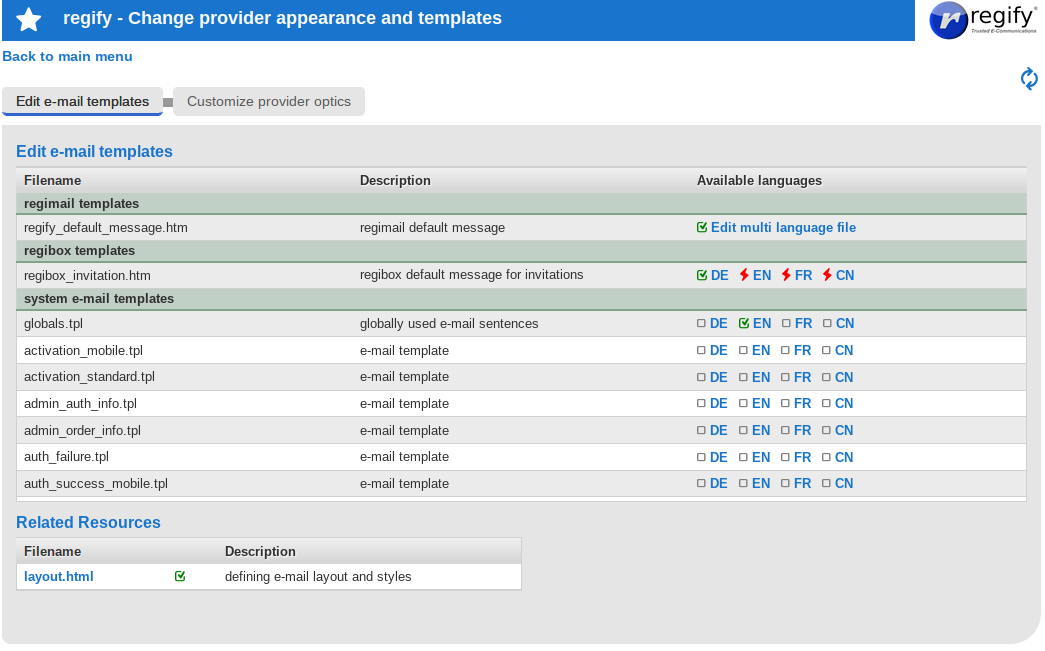Viewport: 1045px width, 651px height.
Task: Open CN version of regibox_invitation.htm
Action: point(844,275)
